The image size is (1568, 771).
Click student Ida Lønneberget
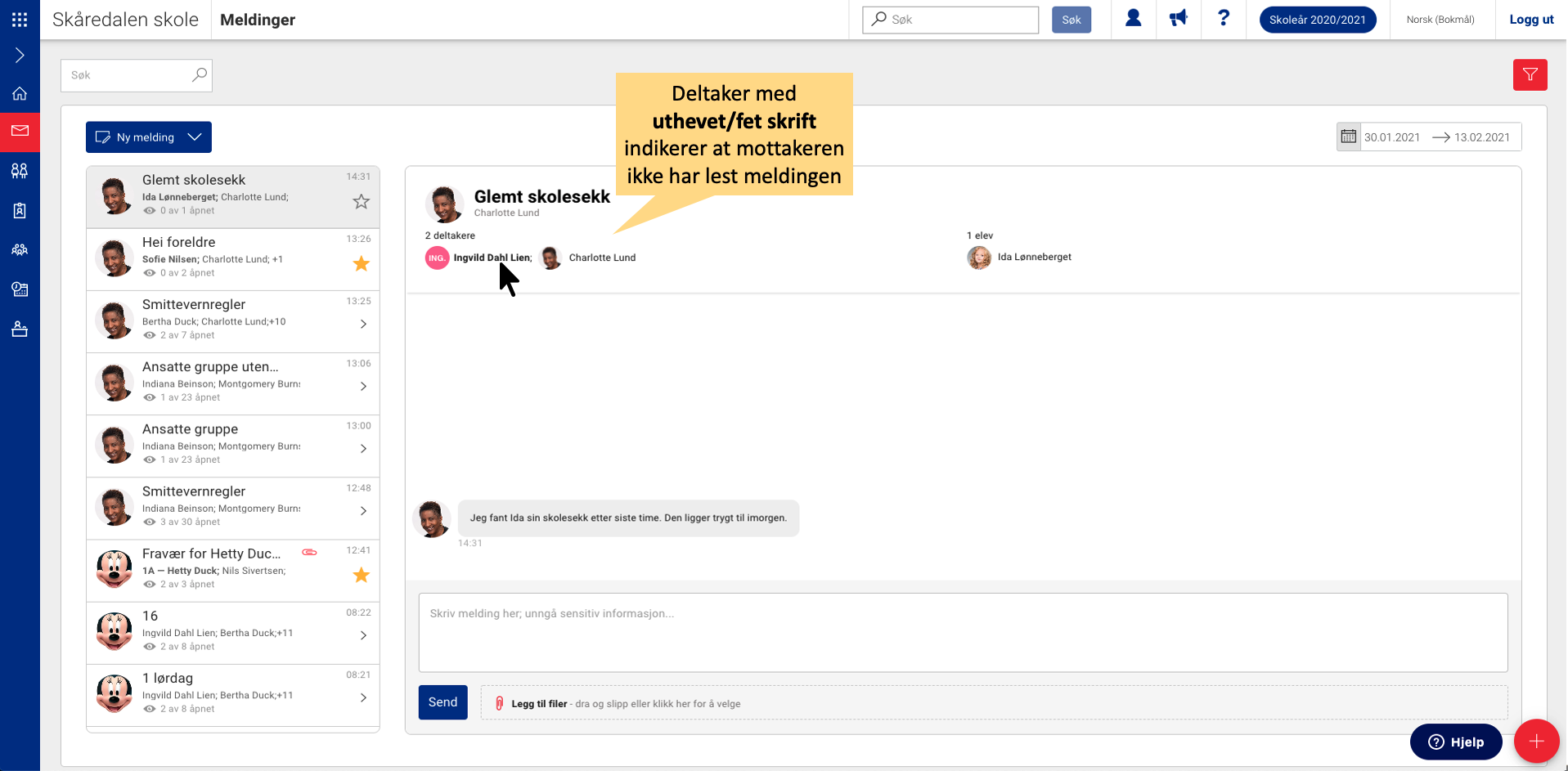[1034, 257]
